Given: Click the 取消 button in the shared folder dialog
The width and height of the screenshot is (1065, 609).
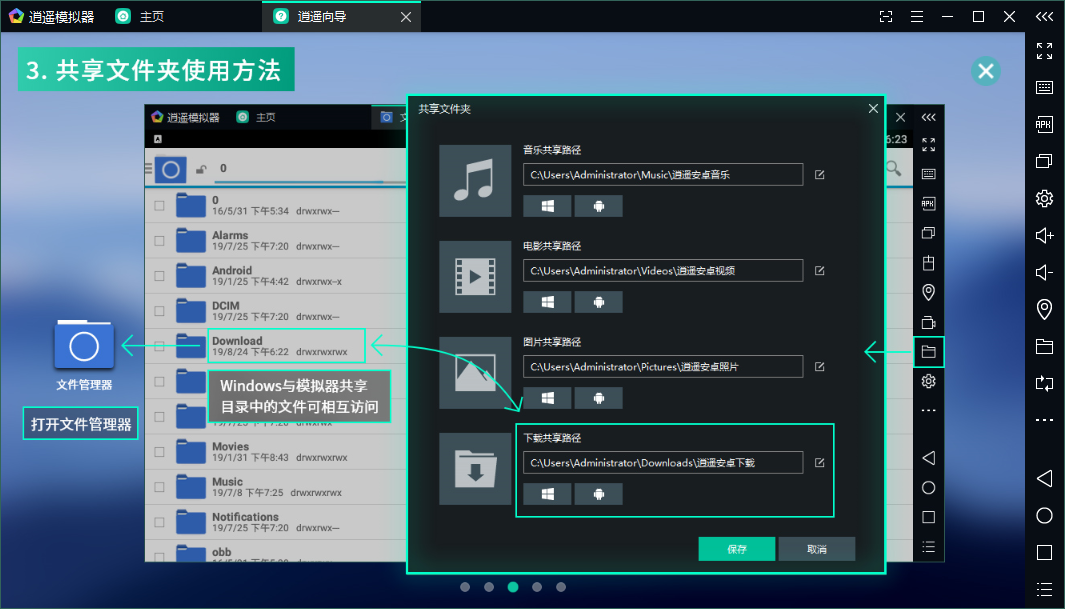Looking at the screenshot, I should pos(817,549).
